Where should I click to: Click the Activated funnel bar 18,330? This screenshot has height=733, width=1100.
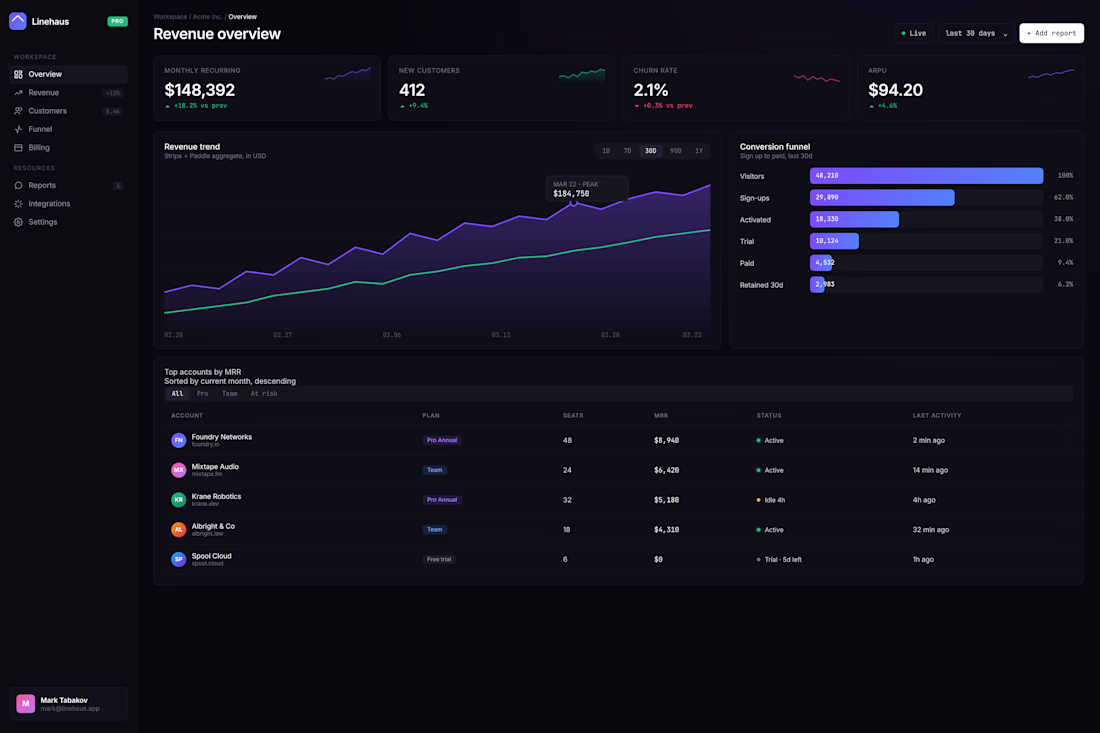[854, 219]
